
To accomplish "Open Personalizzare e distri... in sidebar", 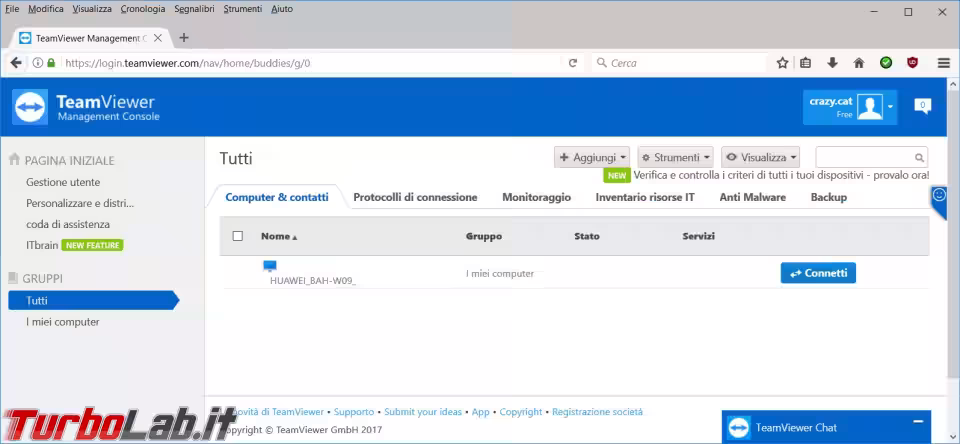I will coord(80,203).
